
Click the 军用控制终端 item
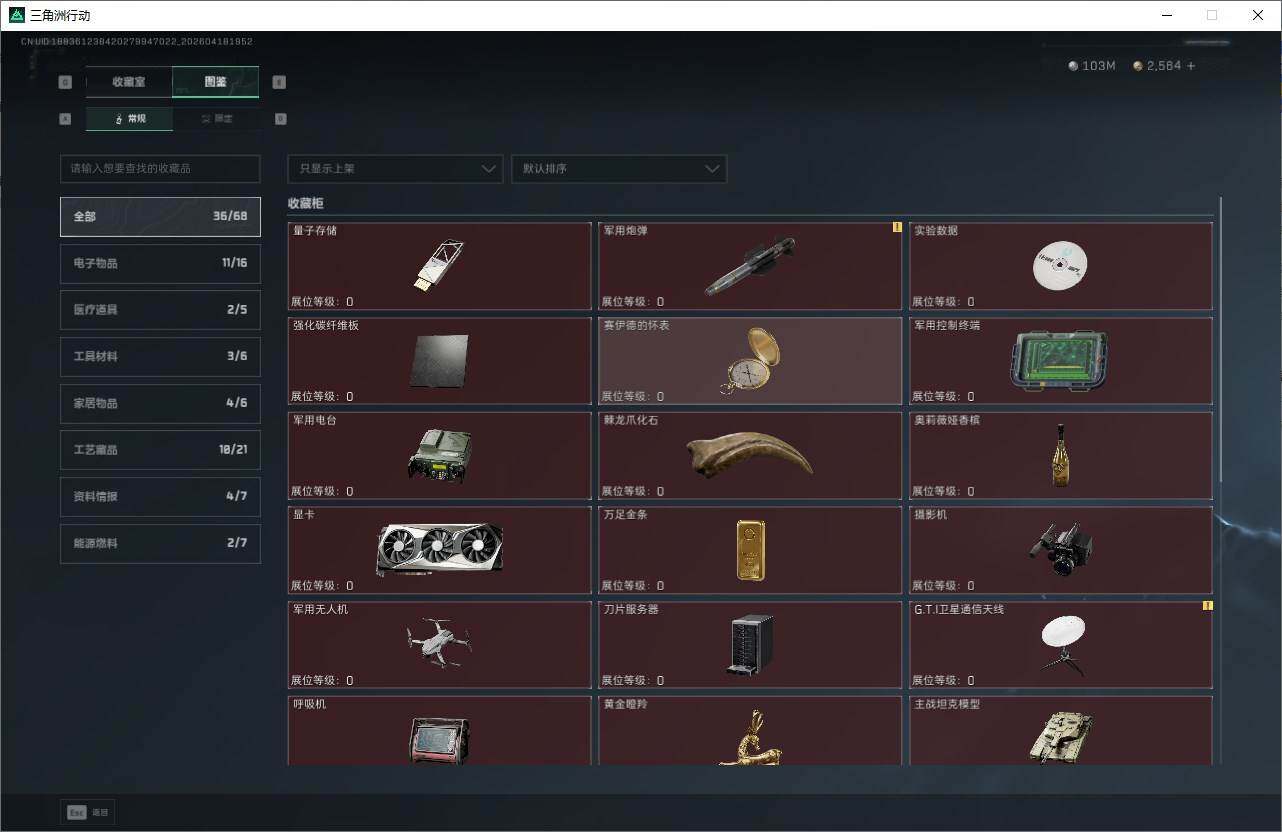coord(1061,361)
